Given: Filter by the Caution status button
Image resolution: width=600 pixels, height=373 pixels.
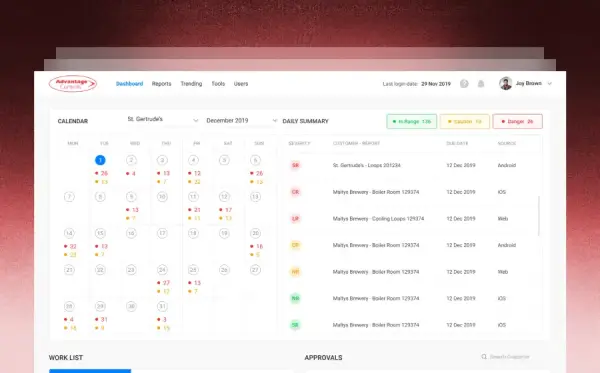Looking at the screenshot, I should tap(465, 121).
